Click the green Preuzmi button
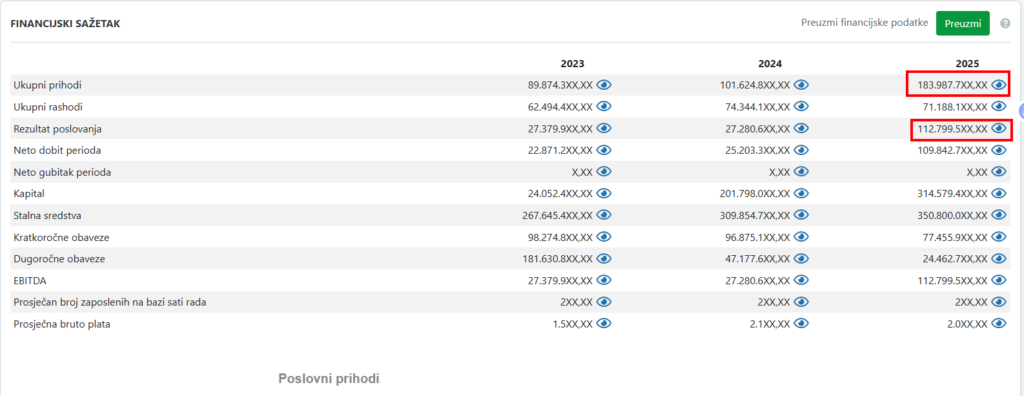 point(963,24)
